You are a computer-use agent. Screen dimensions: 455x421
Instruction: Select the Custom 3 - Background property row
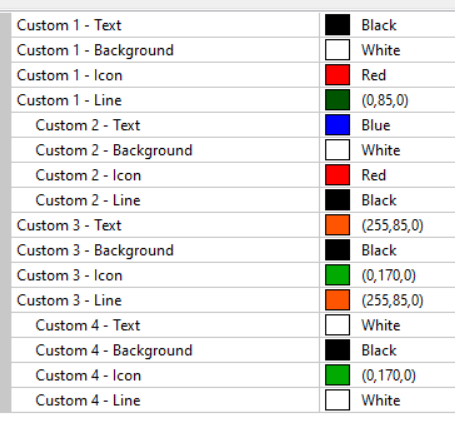pos(233,250)
